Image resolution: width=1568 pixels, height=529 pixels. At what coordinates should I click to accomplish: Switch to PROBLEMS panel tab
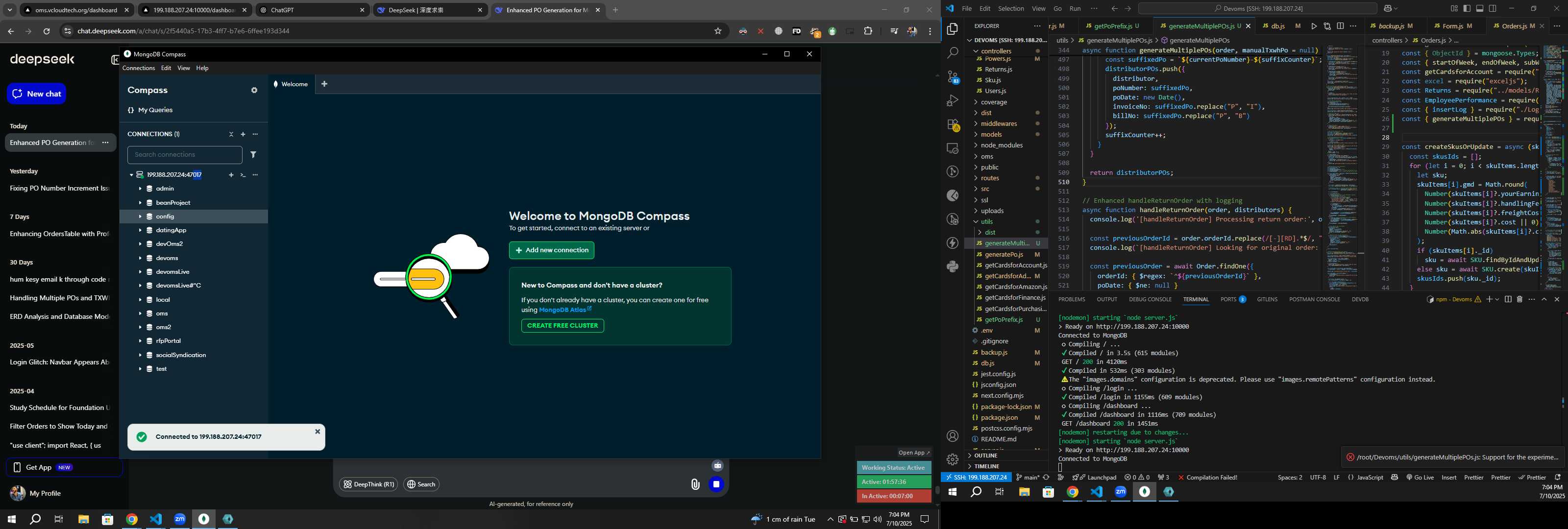(x=1071, y=299)
